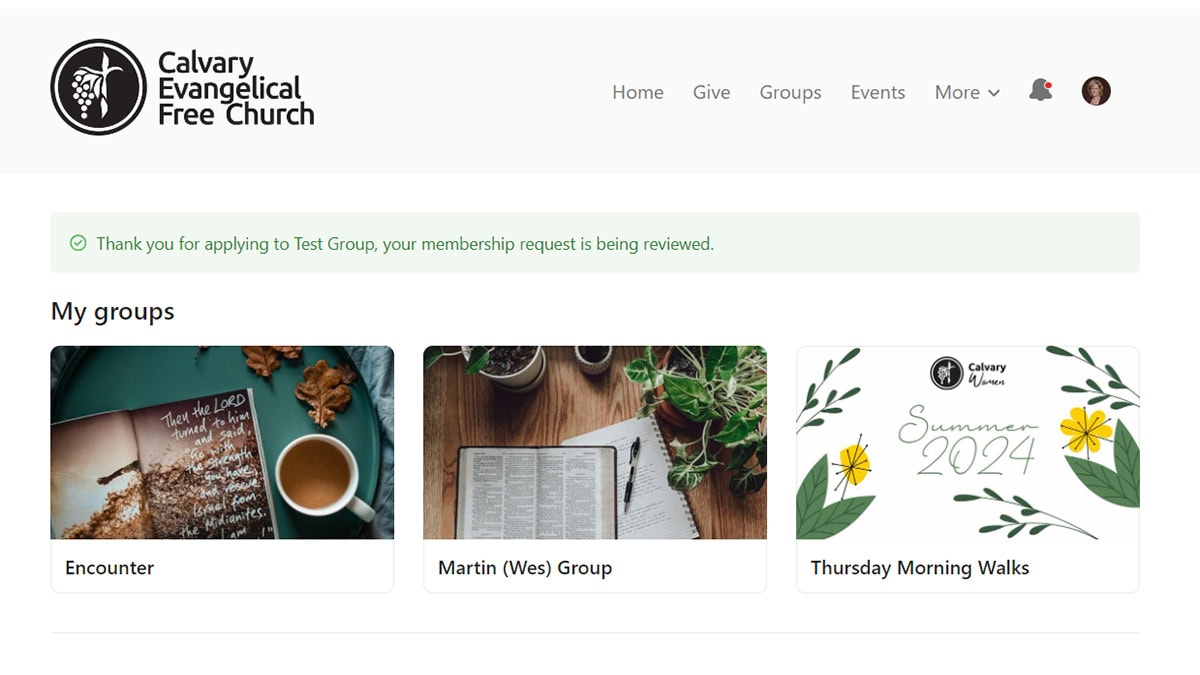The image size is (1200, 675).
Task: Open the user profile avatar
Action: (1096, 91)
